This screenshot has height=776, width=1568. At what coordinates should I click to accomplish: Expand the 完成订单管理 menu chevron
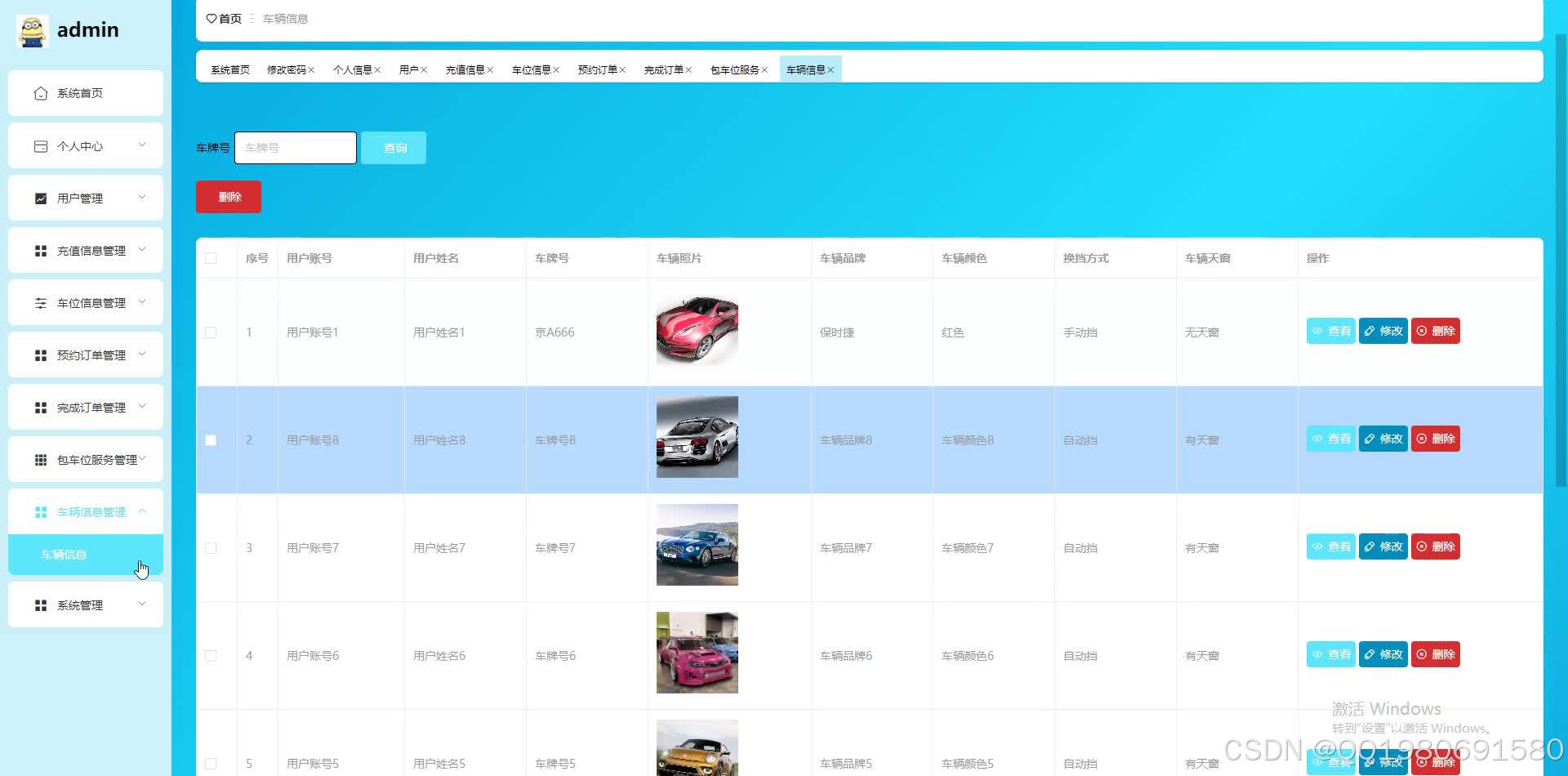[142, 407]
